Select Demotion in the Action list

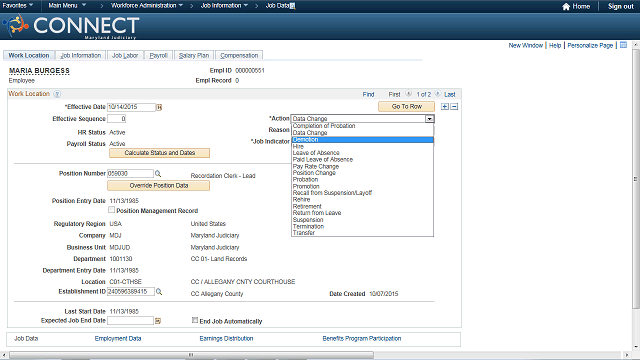point(362,140)
